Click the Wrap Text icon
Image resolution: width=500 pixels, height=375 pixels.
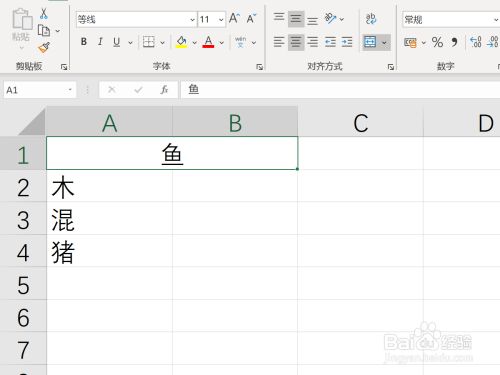(x=371, y=19)
